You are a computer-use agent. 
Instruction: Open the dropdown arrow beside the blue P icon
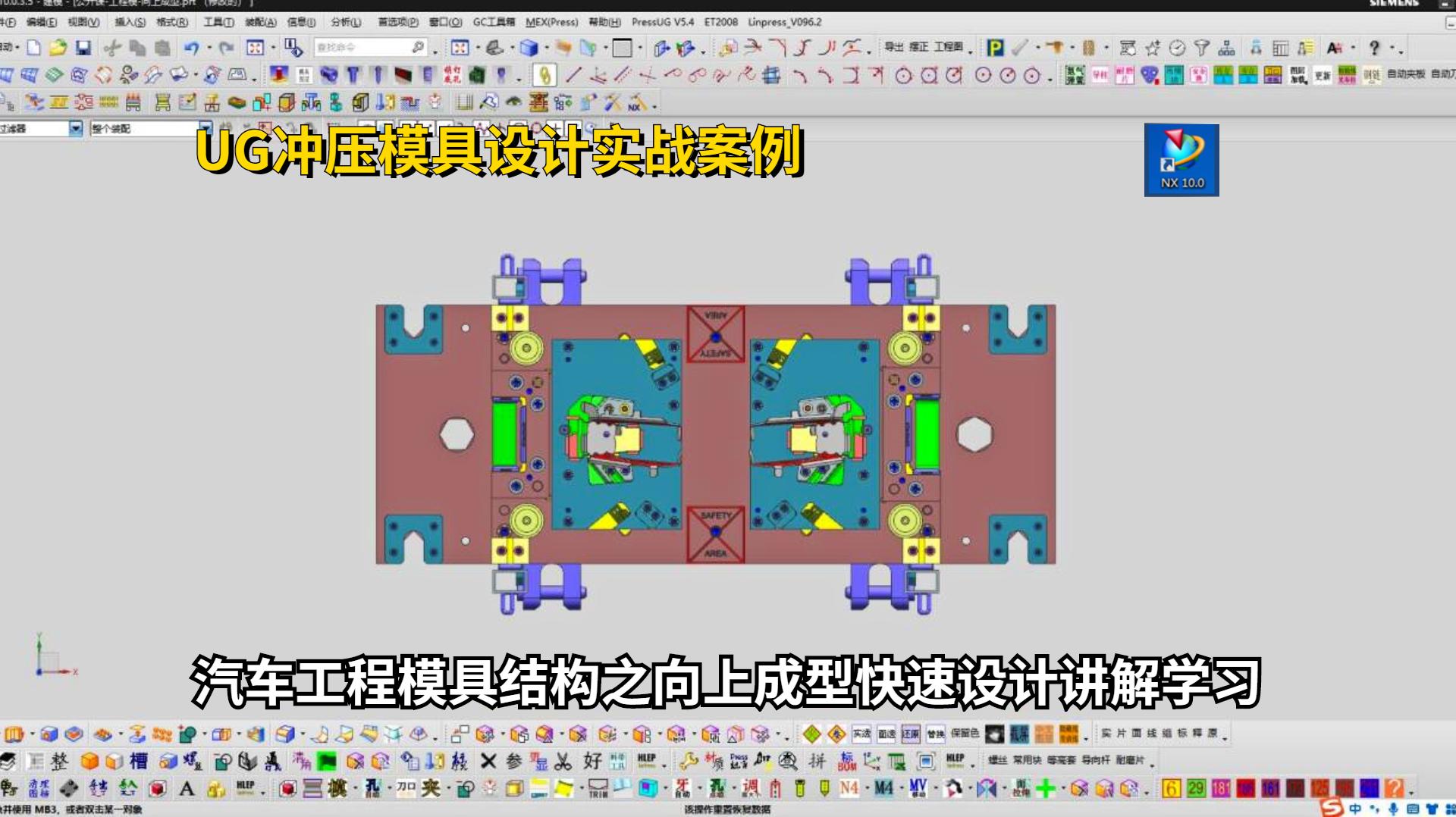point(1037,49)
